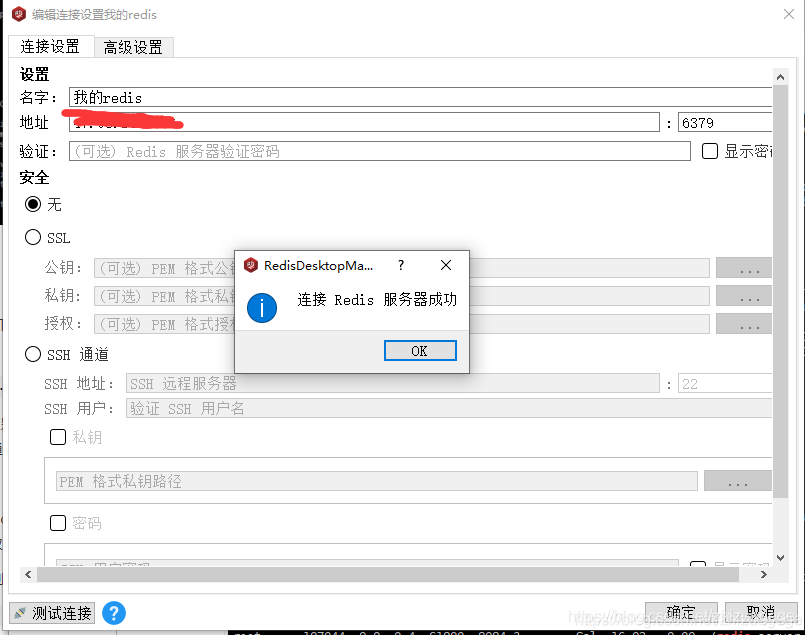Browse for the SSL 私钥 file
The height and width of the screenshot is (635, 805).
744,296
